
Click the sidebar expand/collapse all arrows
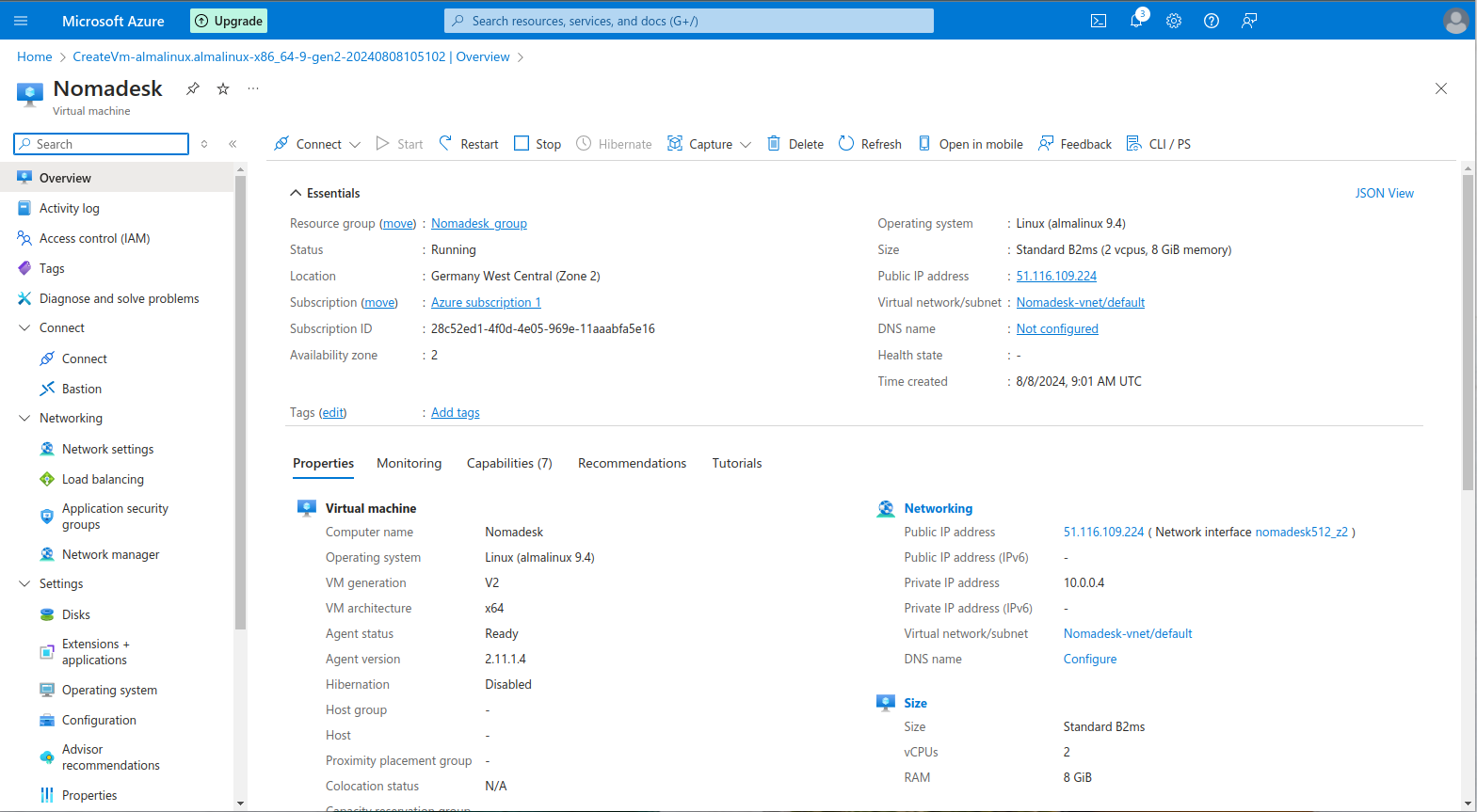204,144
